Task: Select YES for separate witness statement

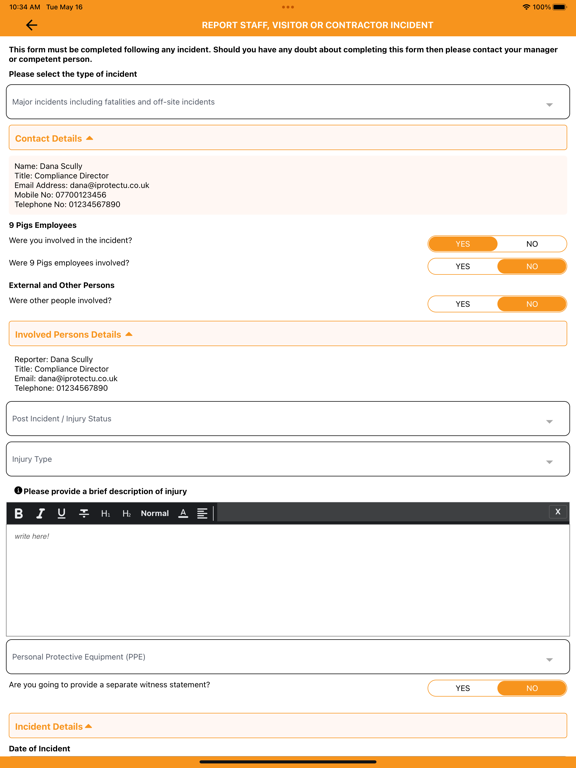Action: coord(463,688)
